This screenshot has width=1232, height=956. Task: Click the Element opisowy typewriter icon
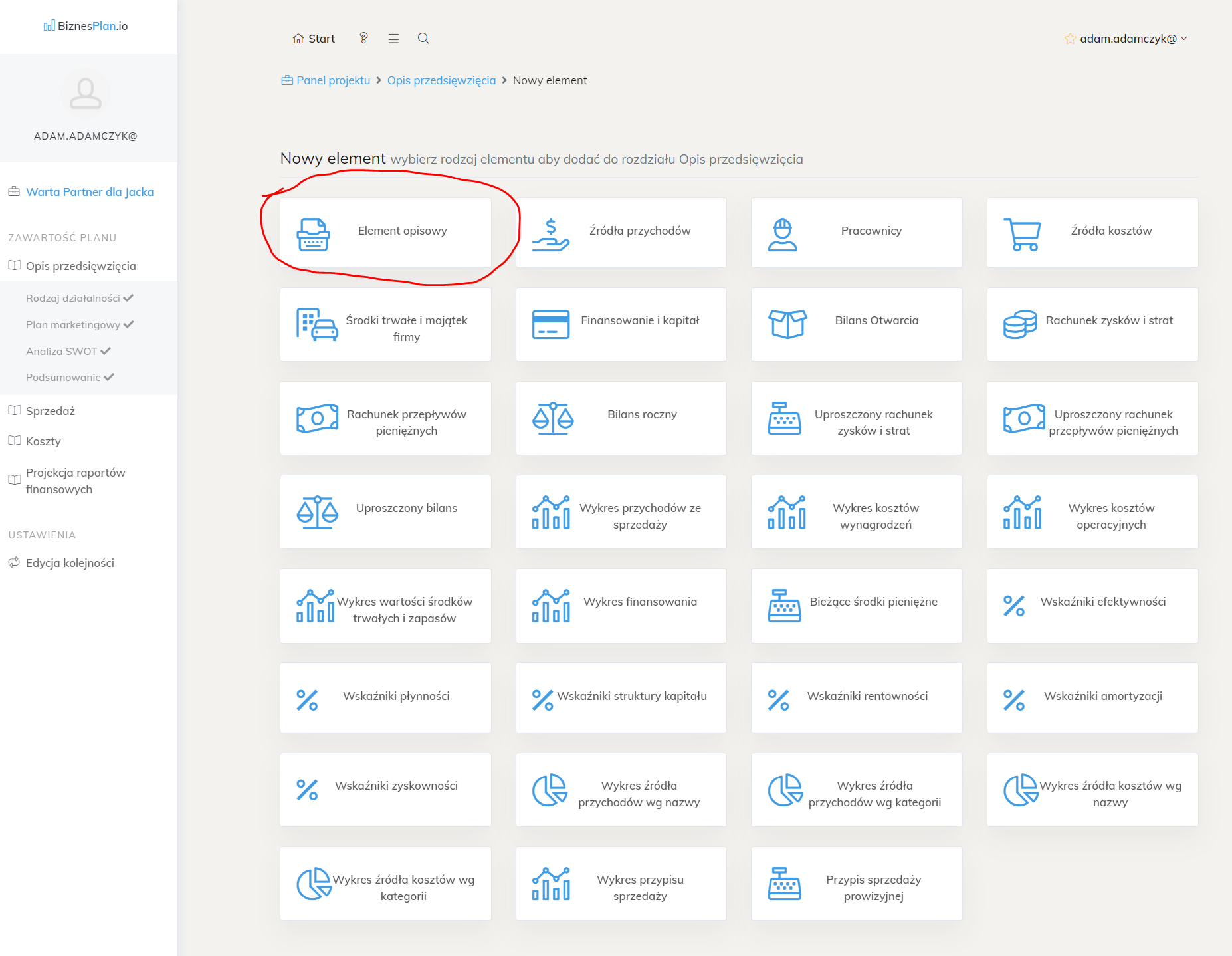click(x=313, y=234)
